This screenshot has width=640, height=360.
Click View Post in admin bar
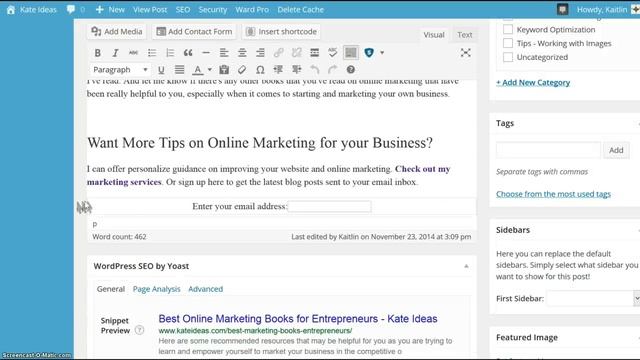(150, 9)
